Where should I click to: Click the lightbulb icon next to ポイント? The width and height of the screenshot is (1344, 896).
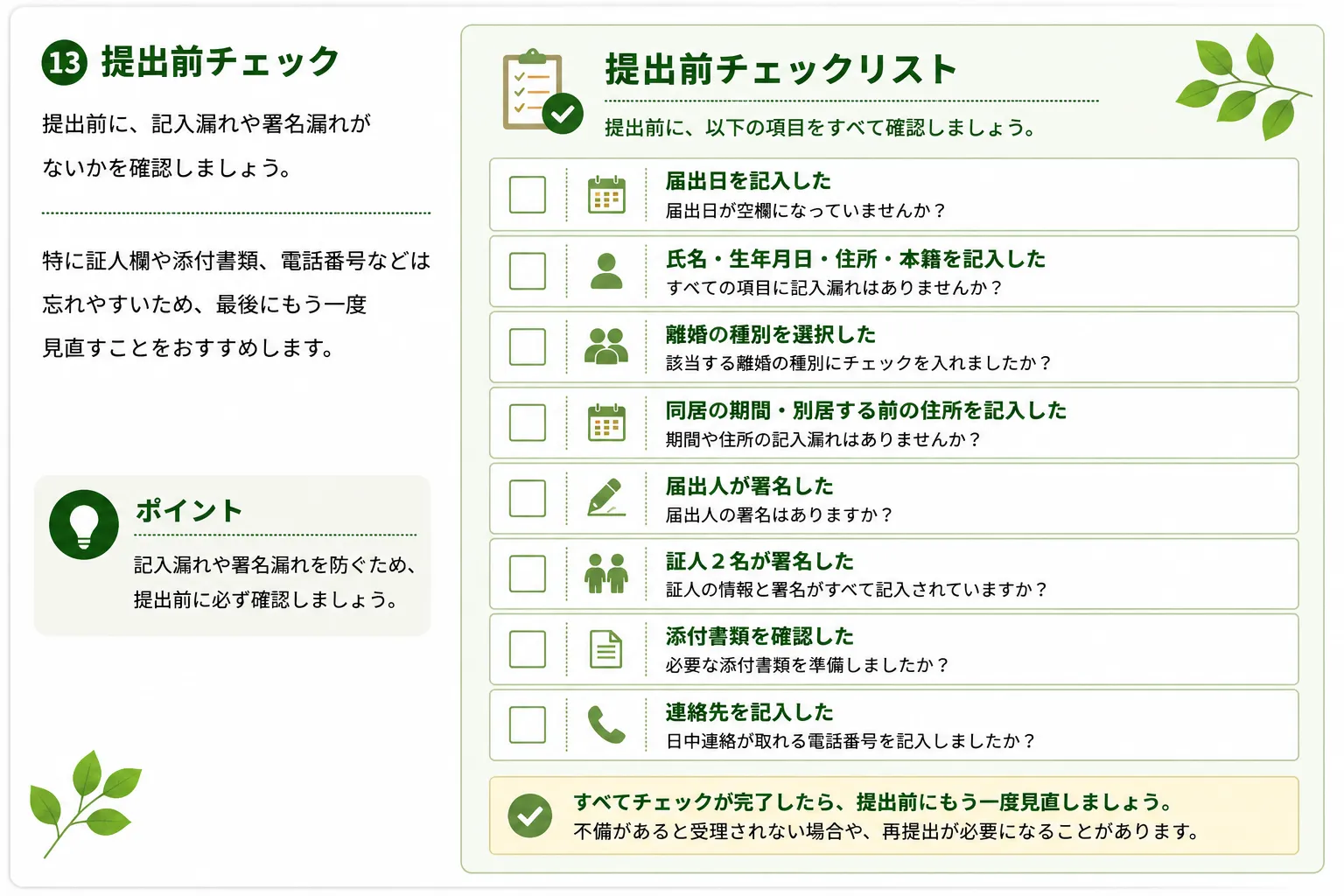[84, 525]
